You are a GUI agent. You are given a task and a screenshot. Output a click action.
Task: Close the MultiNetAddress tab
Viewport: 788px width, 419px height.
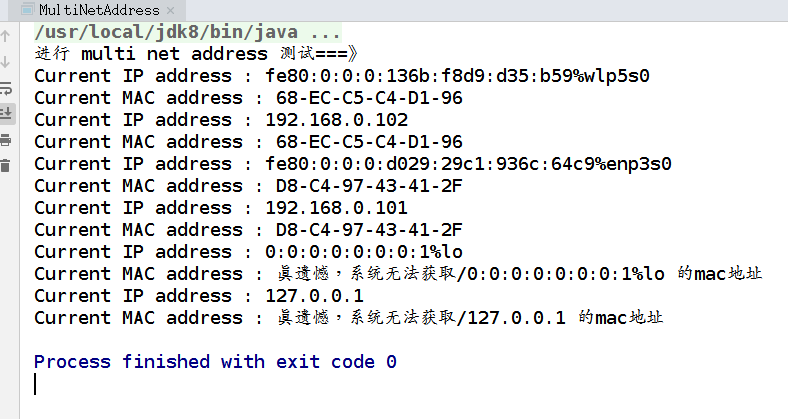pos(170,10)
